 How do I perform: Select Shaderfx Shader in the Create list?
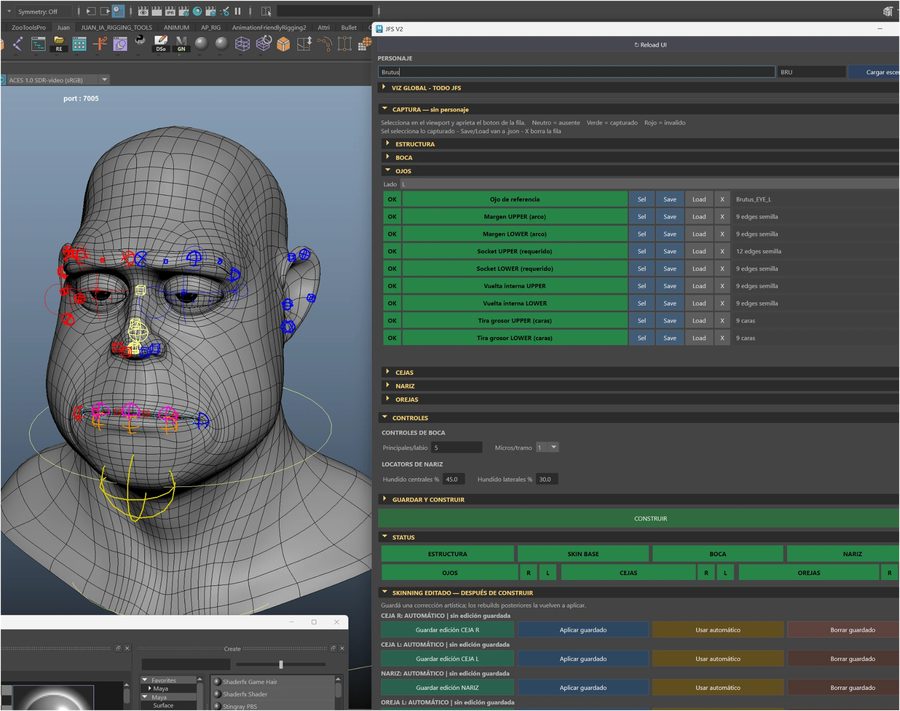tap(245, 694)
